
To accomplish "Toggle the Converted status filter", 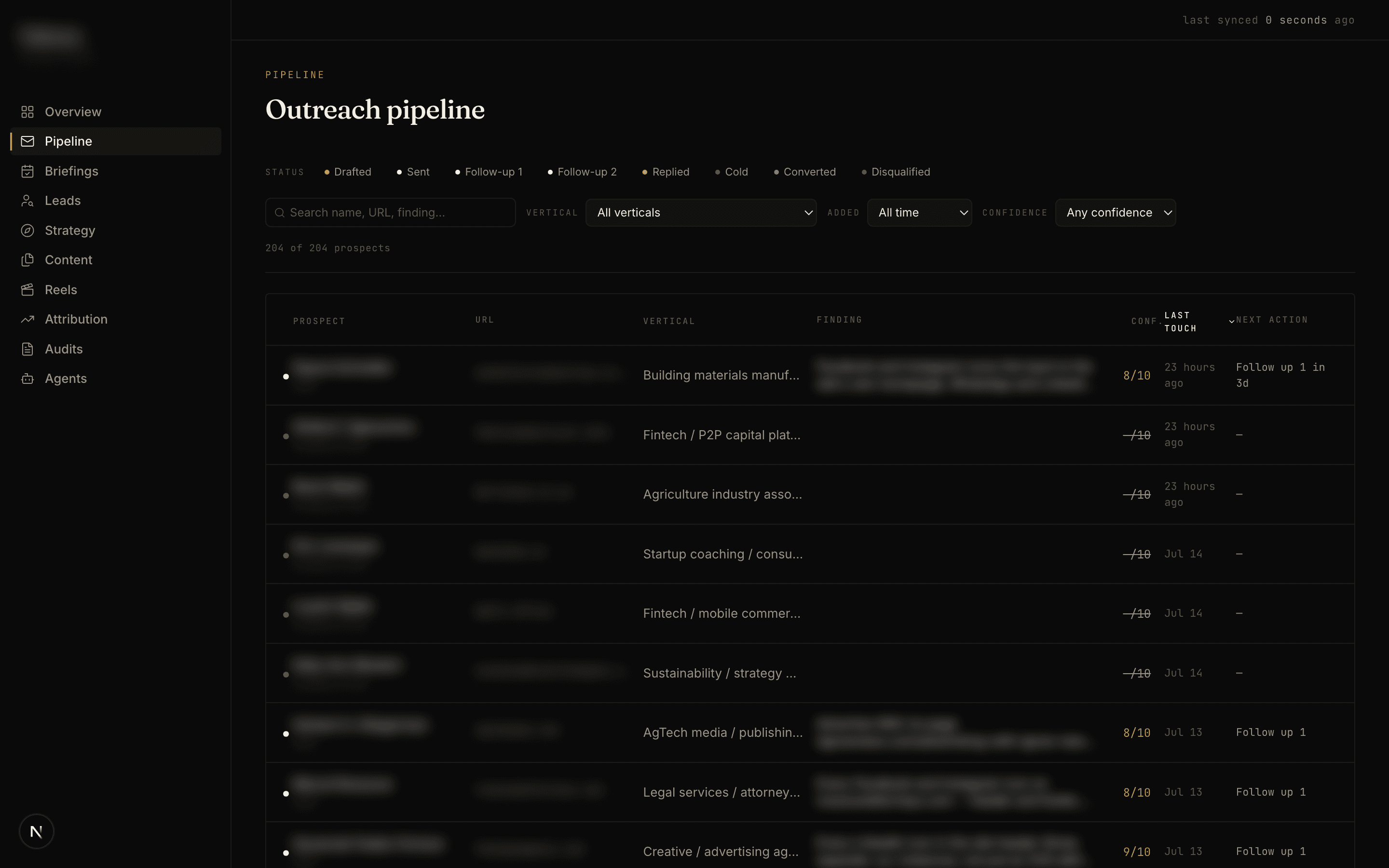I will pos(804,172).
